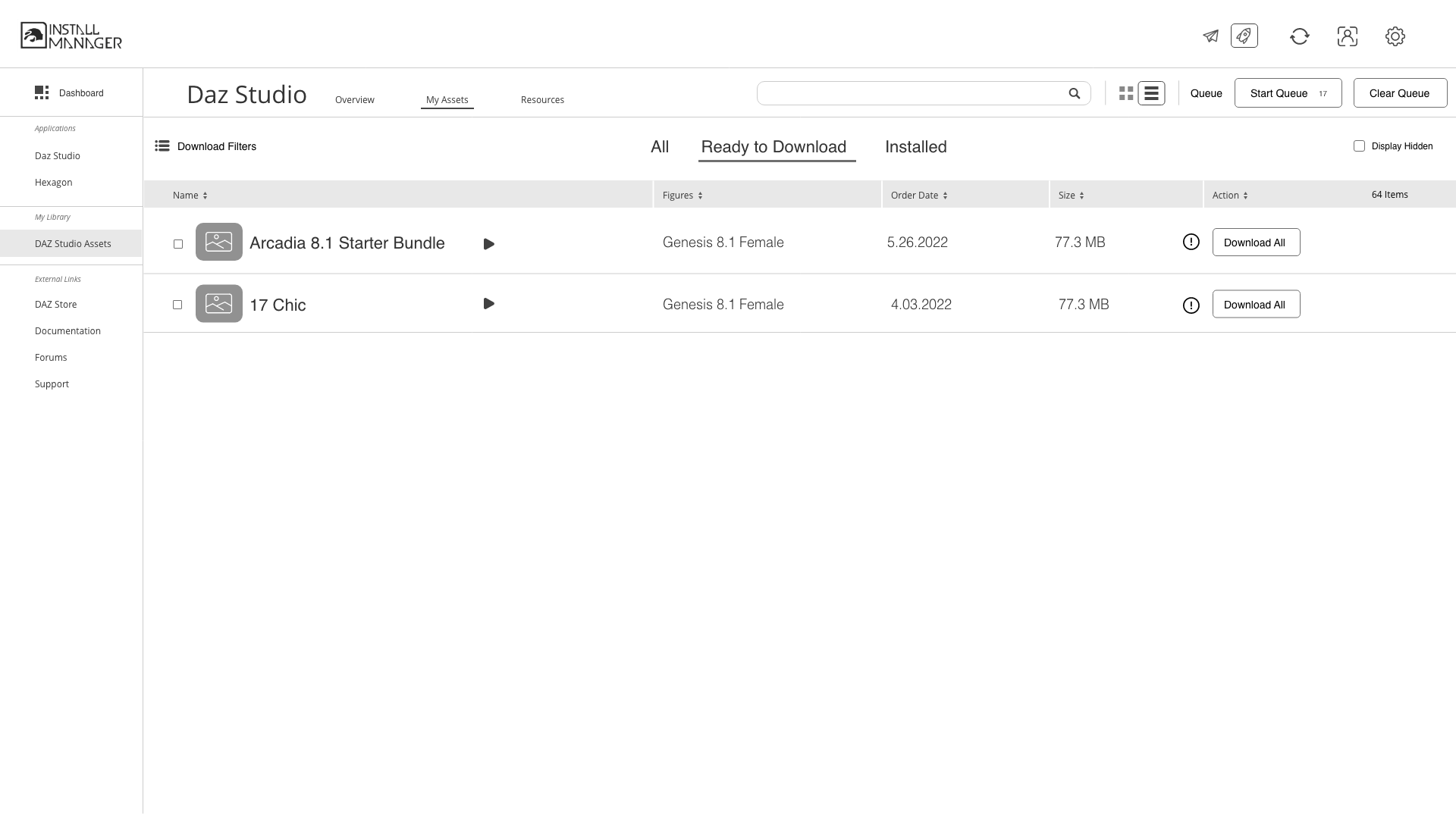Open Documentation link
The height and width of the screenshot is (817, 1456).
[67, 330]
